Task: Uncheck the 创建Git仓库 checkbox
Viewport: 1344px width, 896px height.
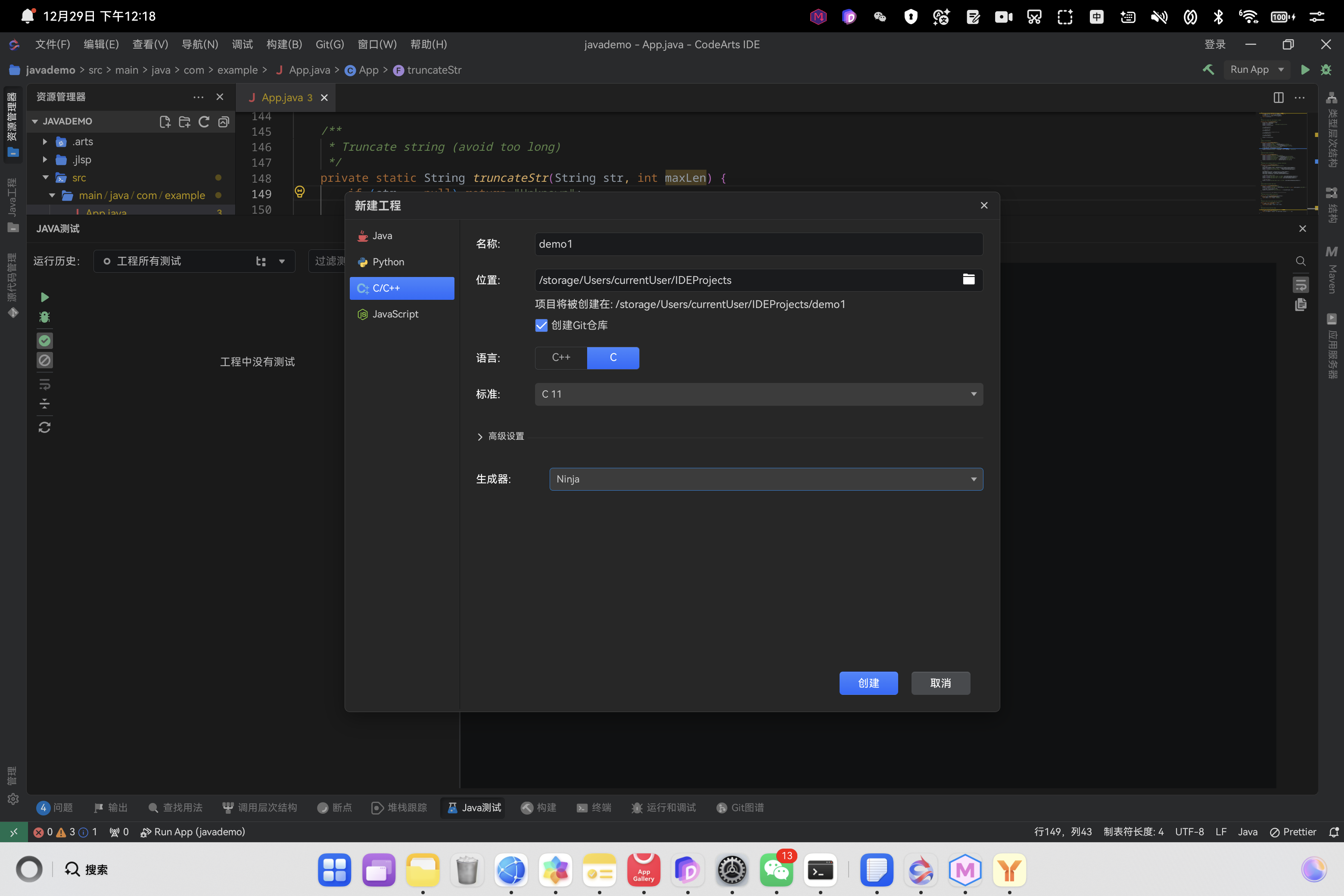Action: [x=541, y=325]
